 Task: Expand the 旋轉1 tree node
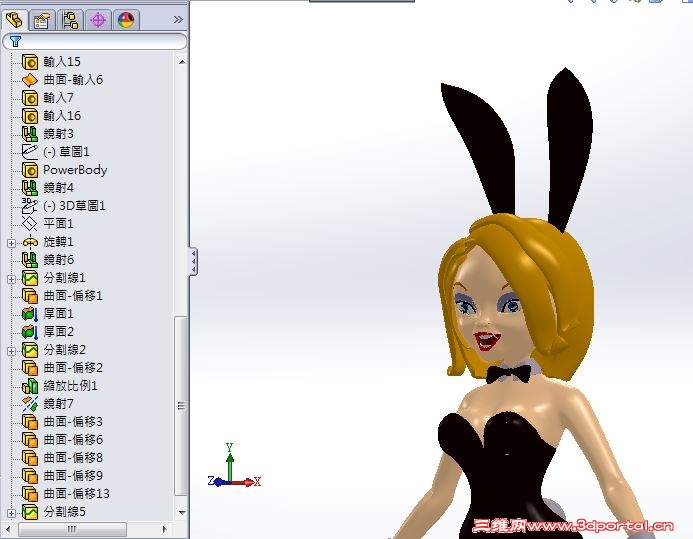[x=11, y=243]
